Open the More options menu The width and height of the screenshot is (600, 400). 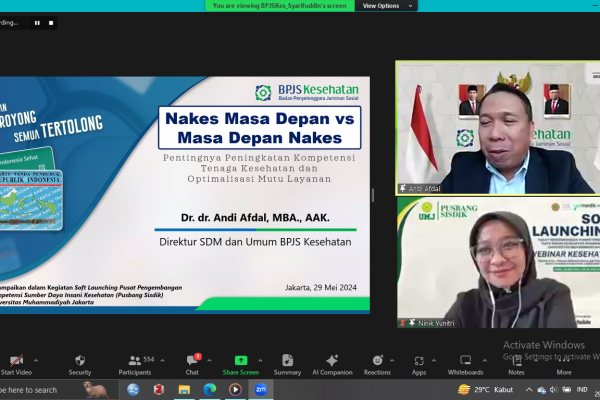point(564,365)
